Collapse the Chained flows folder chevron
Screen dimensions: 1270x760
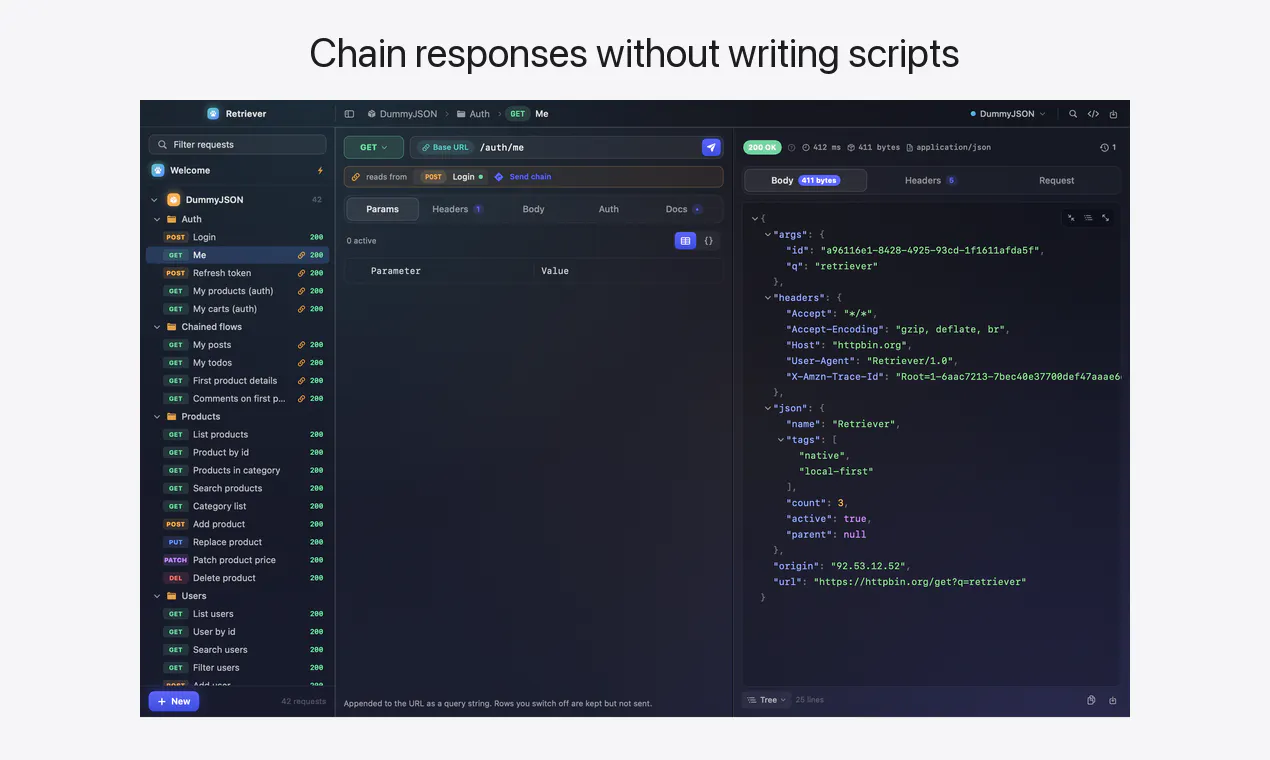pos(157,327)
